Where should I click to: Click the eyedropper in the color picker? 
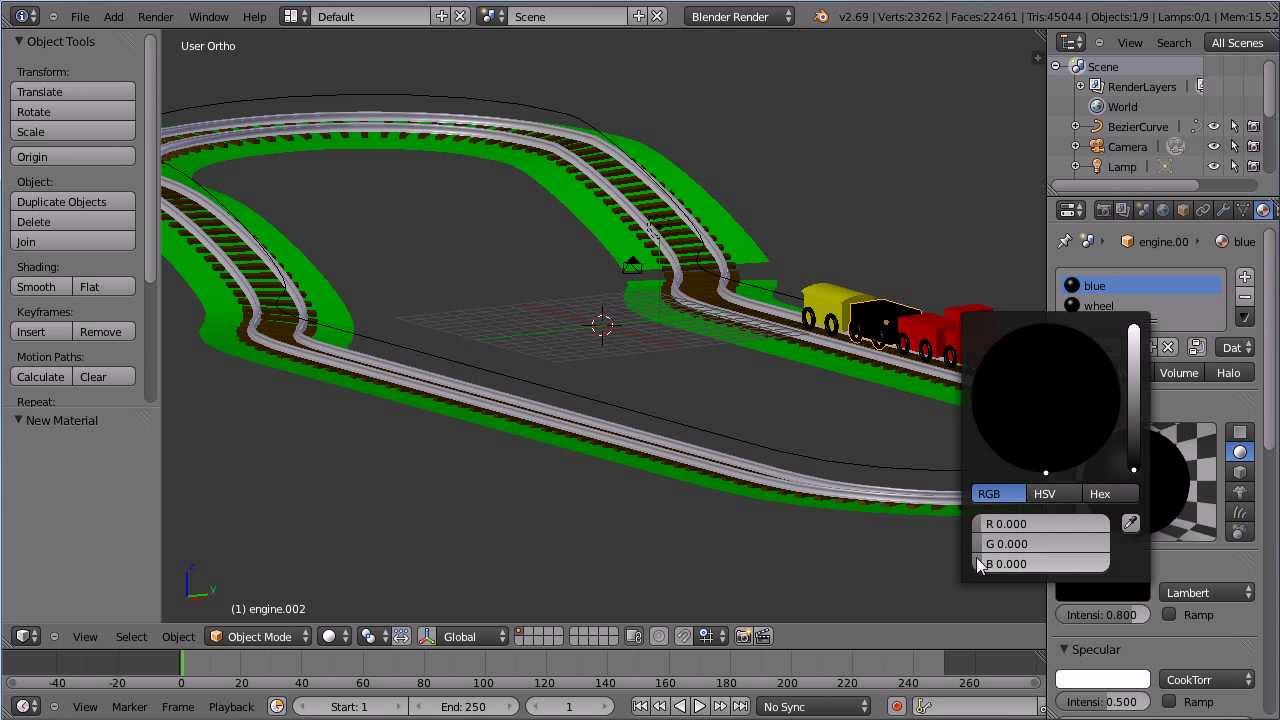1130,523
